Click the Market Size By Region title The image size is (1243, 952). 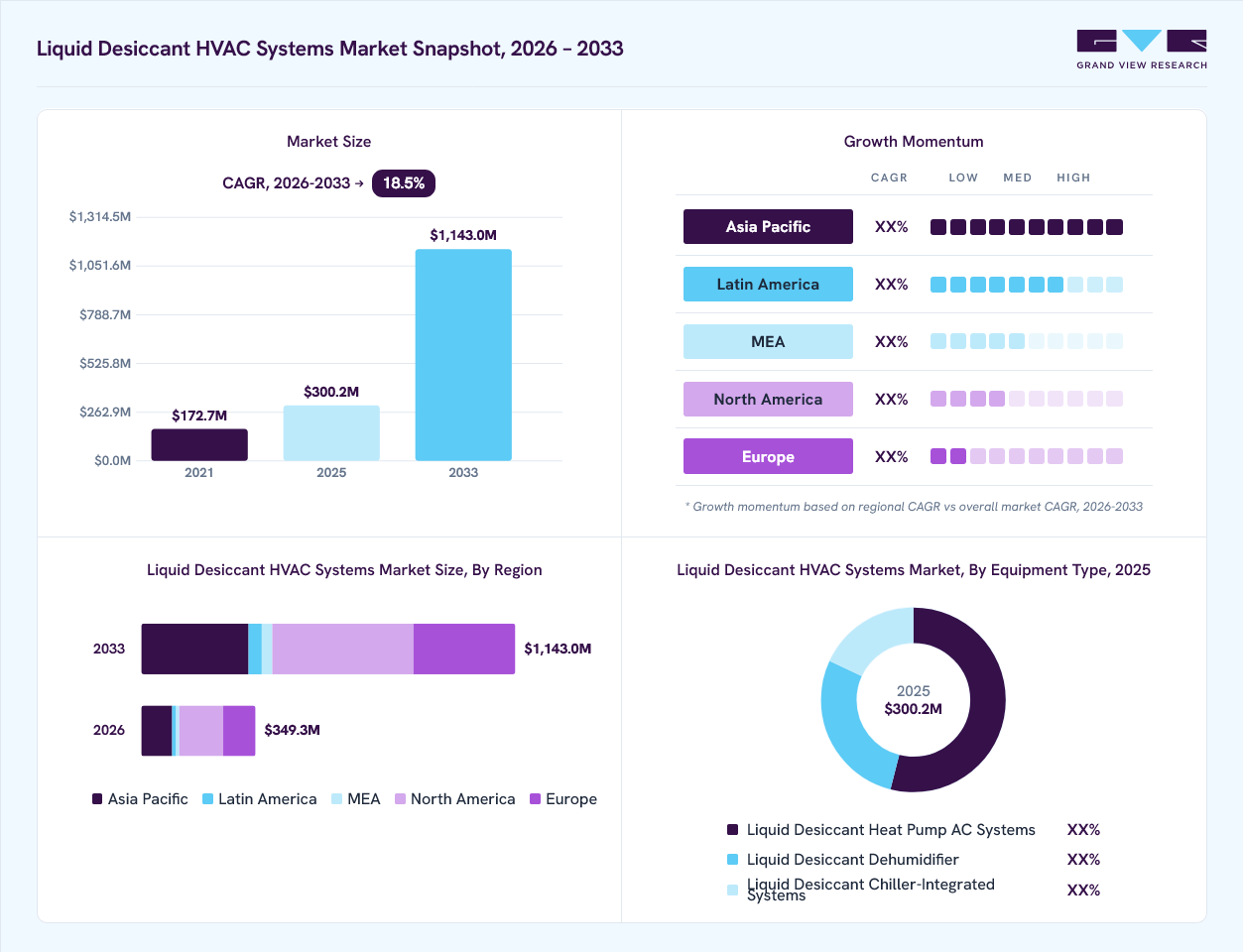[x=344, y=570]
